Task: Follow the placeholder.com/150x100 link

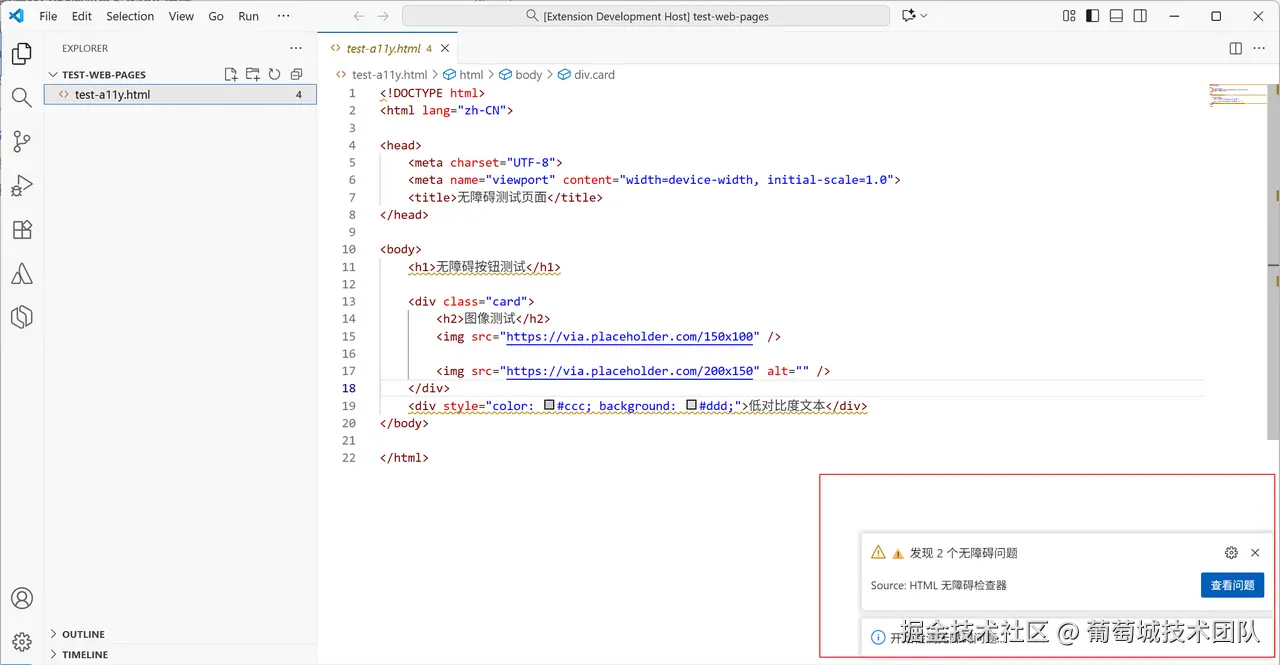Action: pos(632,337)
